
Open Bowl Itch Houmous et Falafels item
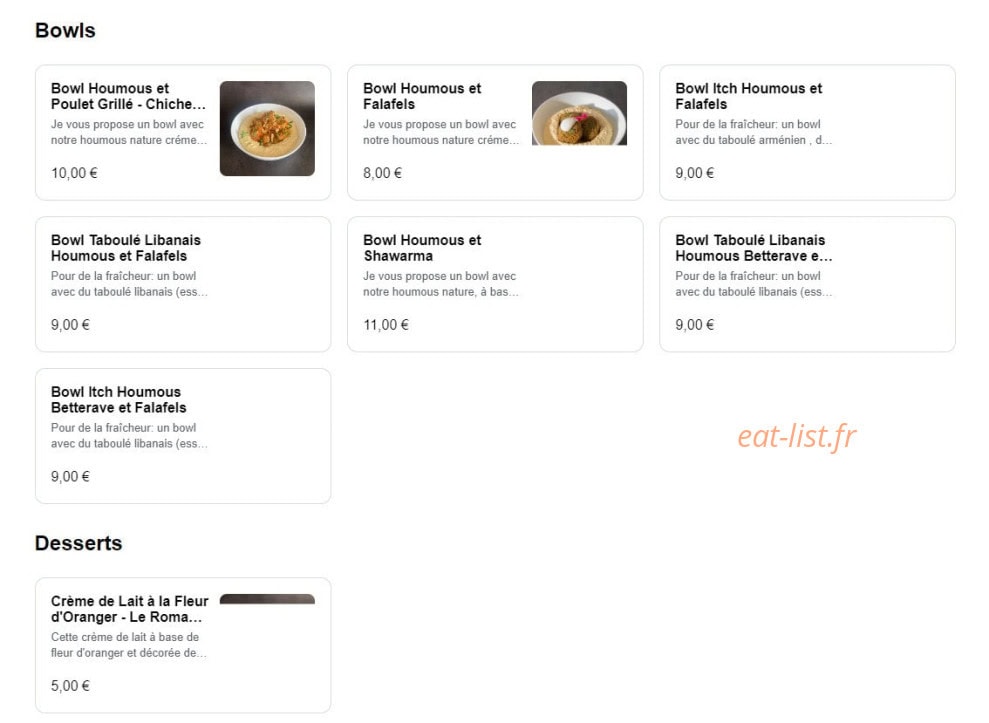coord(807,132)
